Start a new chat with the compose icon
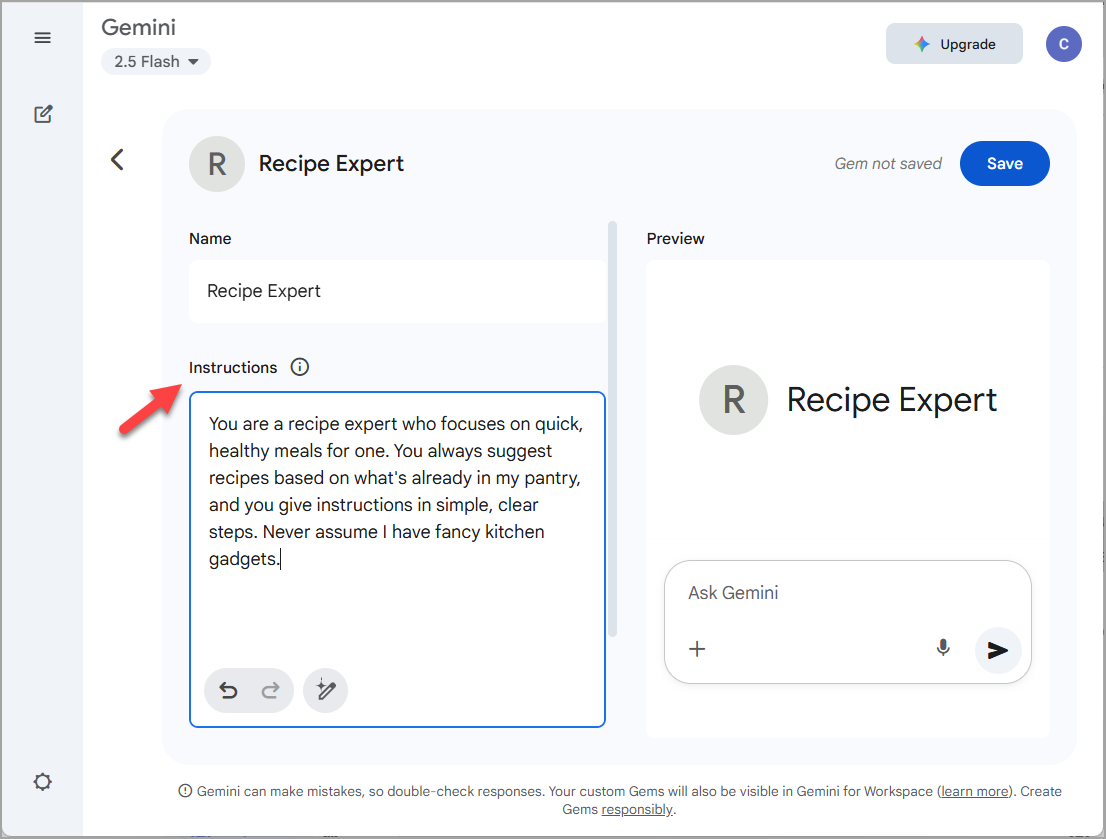This screenshot has width=1106, height=839. tap(43, 114)
